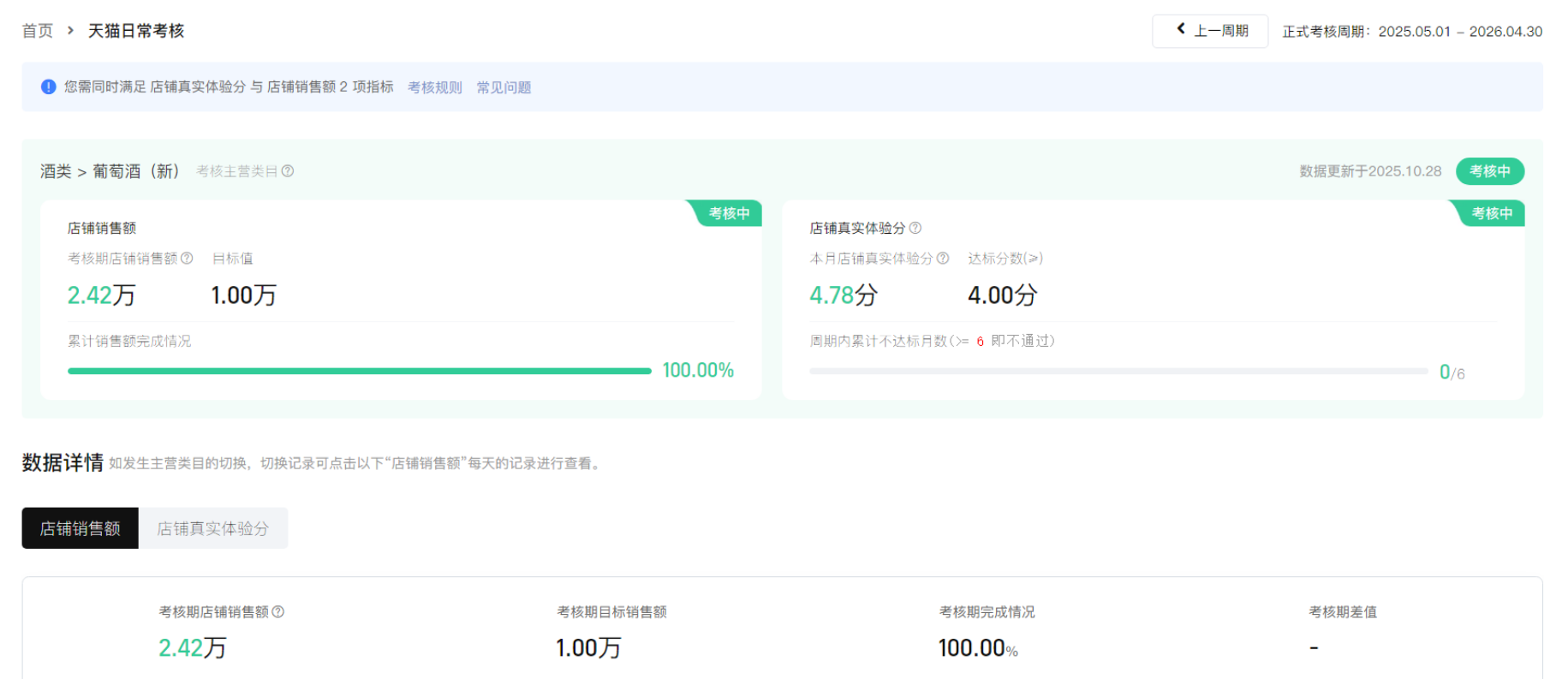This screenshot has width=1568, height=679.
Task: Go to previous period with 上一周期
Action: click(x=1209, y=31)
